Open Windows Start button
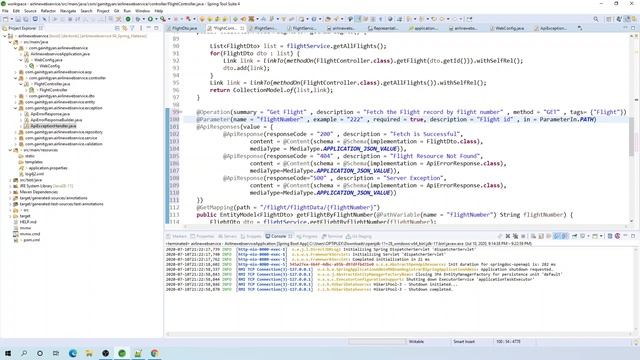This screenshot has width=640, height=360. [x=7, y=353]
